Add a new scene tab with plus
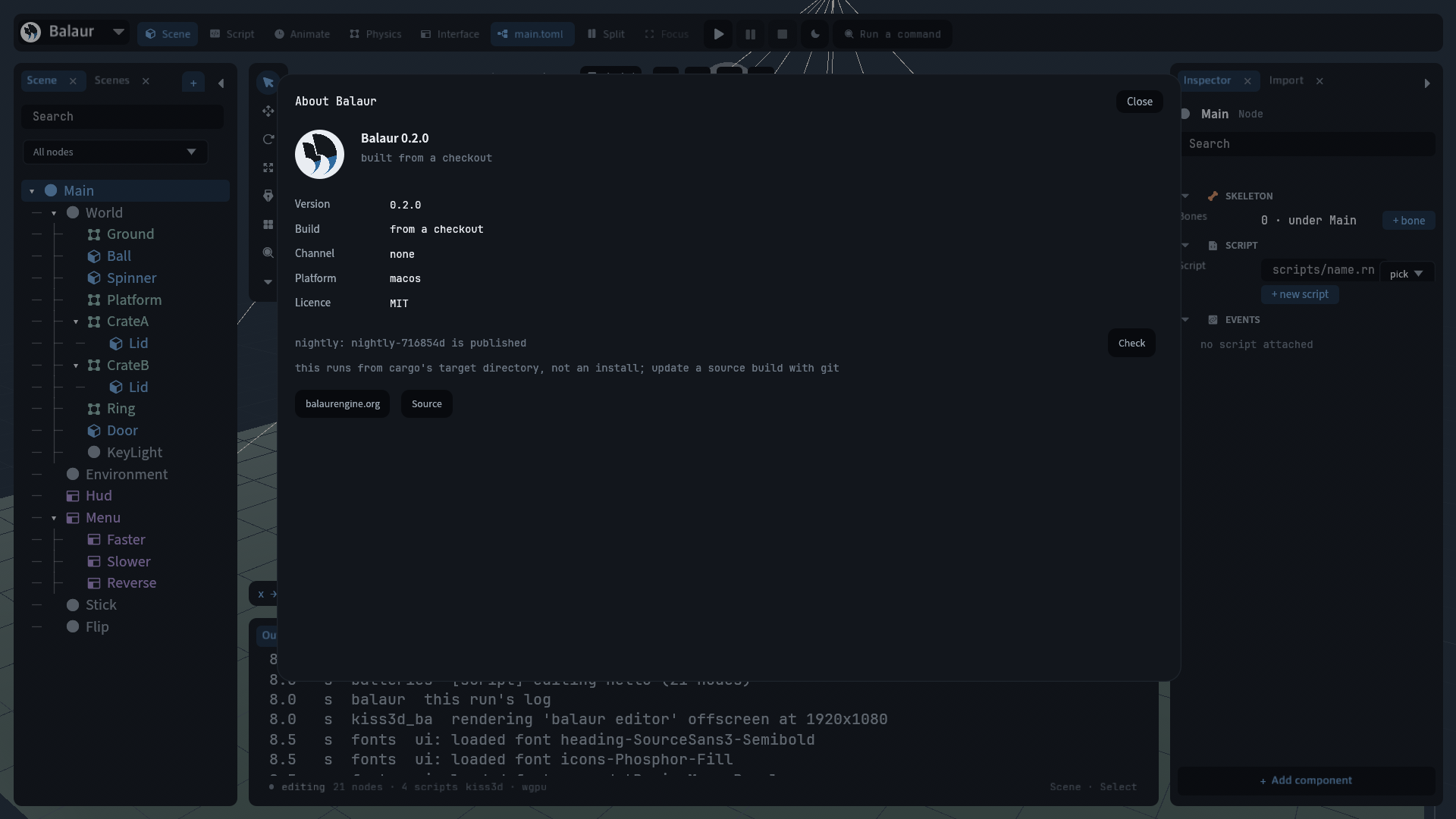 click(193, 83)
